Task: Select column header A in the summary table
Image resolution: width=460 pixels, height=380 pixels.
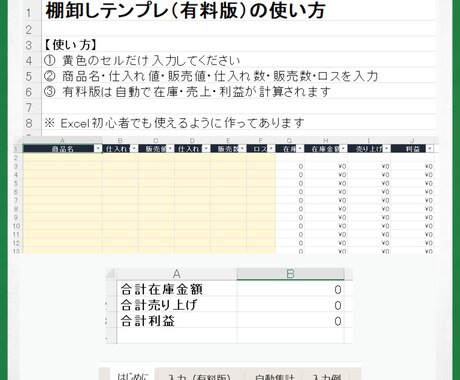Action: (x=177, y=274)
